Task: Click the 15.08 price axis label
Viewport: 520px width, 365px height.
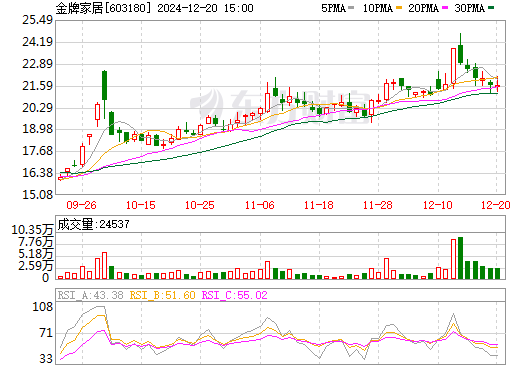Action: pyautogui.click(x=37, y=195)
